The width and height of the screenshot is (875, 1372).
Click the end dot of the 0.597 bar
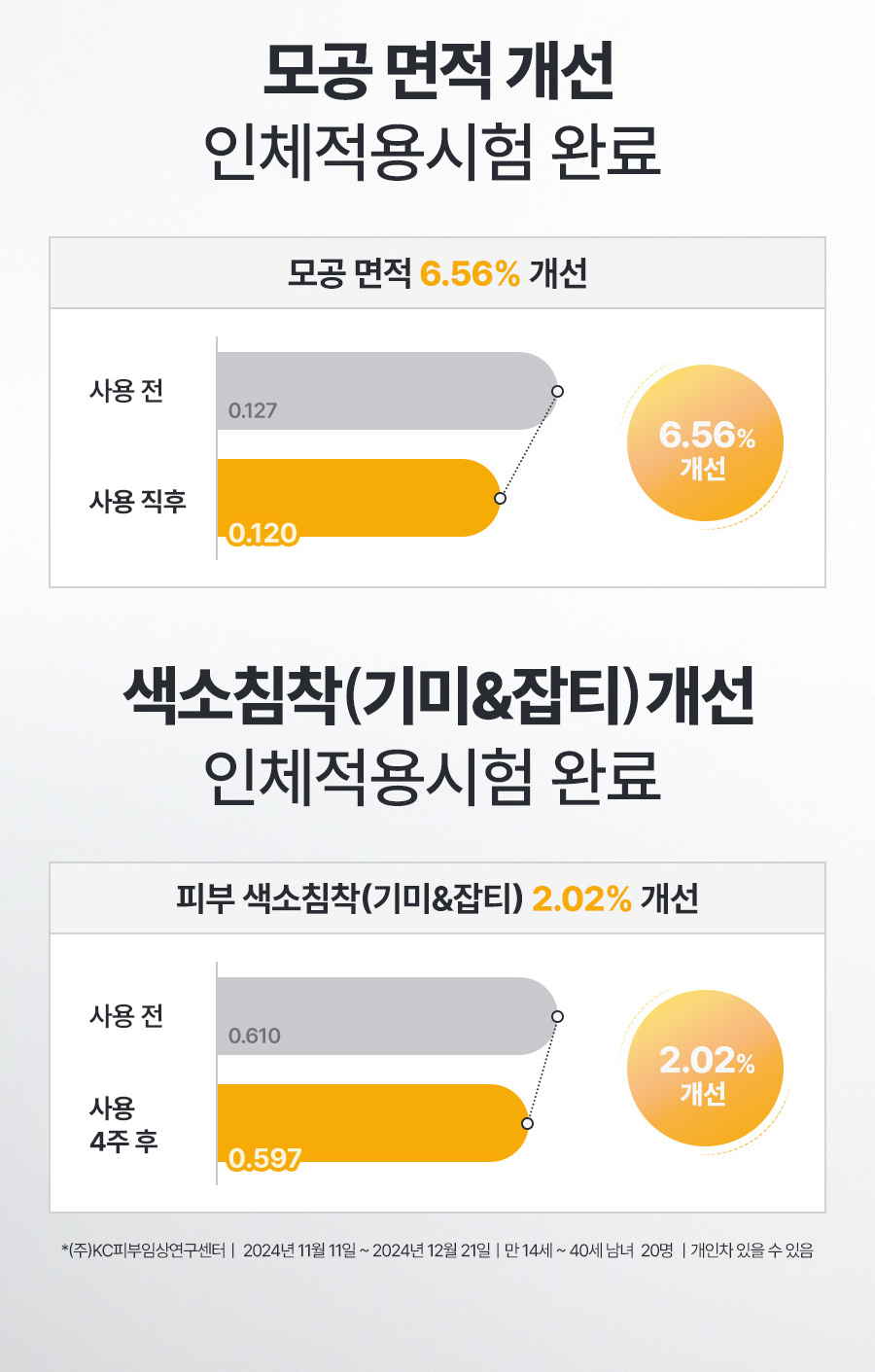pyautogui.click(x=527, y=1123)
